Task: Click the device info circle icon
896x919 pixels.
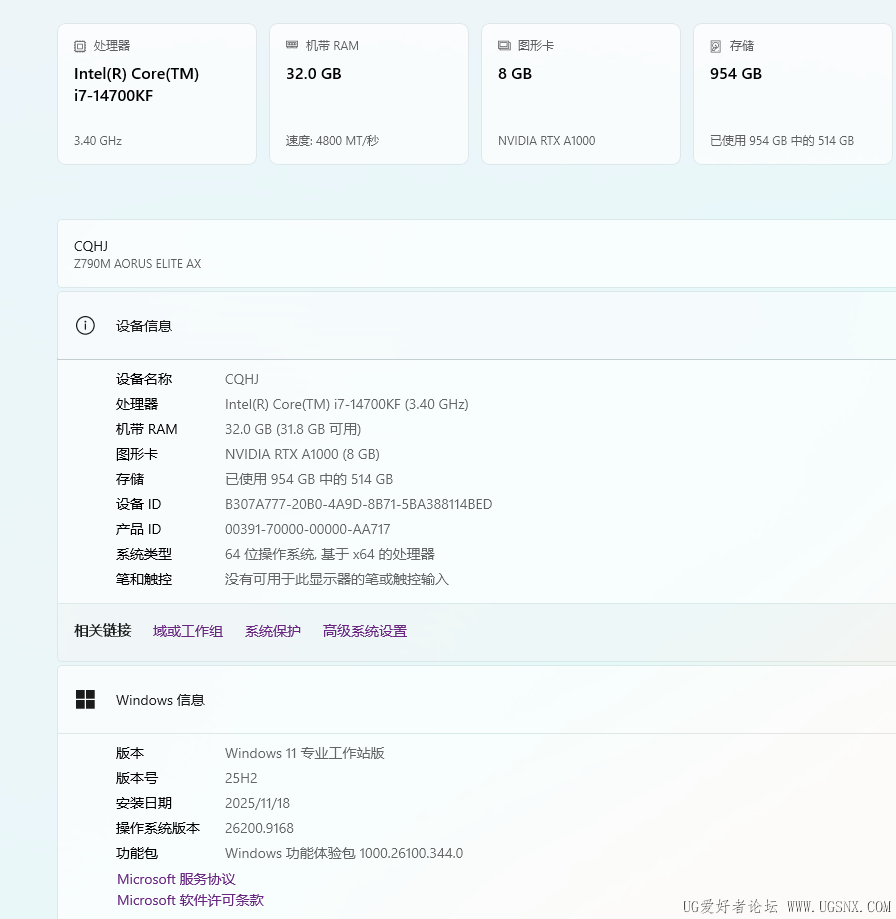Action: [x=86, y=325]
